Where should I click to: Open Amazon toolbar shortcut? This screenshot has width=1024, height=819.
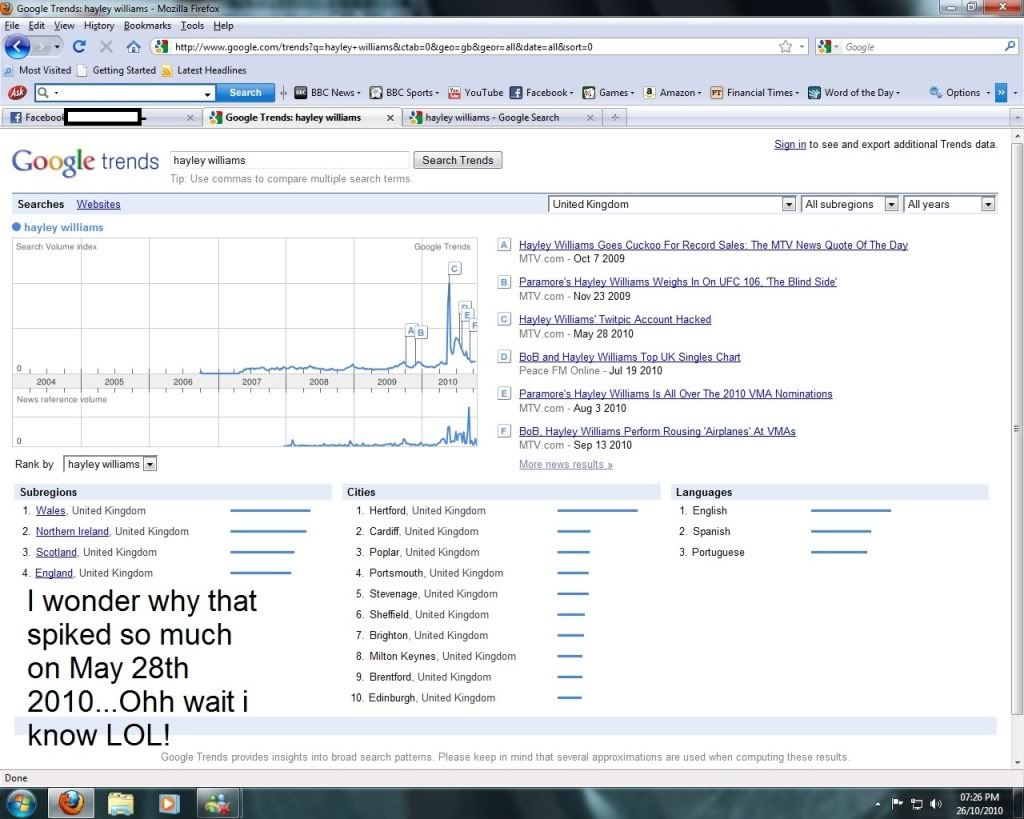672,93
